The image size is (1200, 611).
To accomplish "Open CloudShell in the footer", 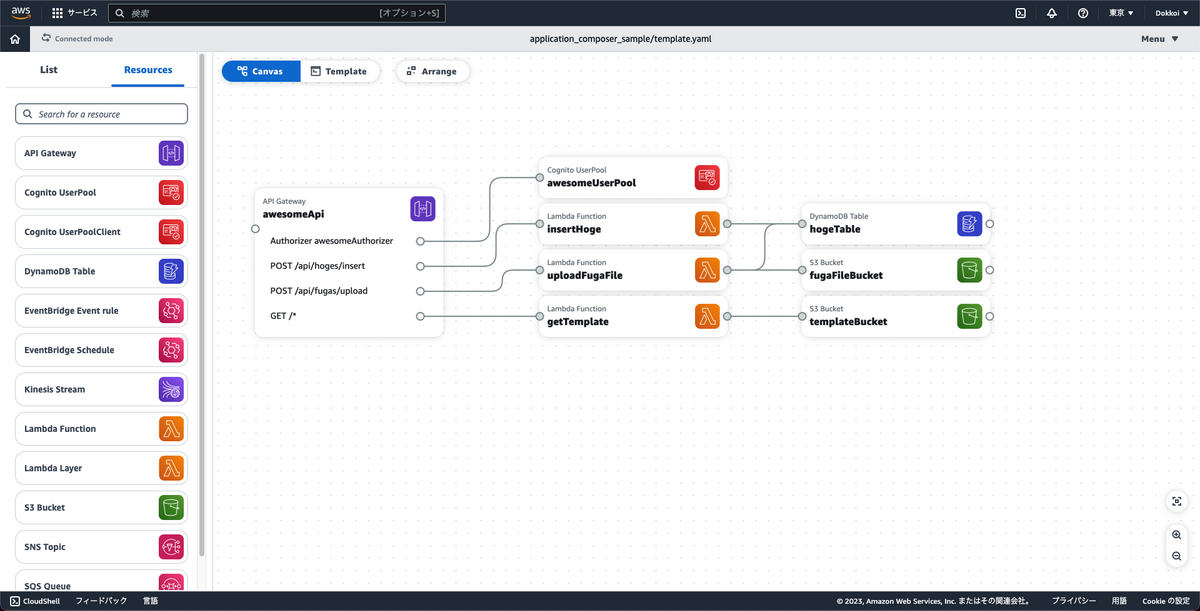I will [x=34, y=601].
